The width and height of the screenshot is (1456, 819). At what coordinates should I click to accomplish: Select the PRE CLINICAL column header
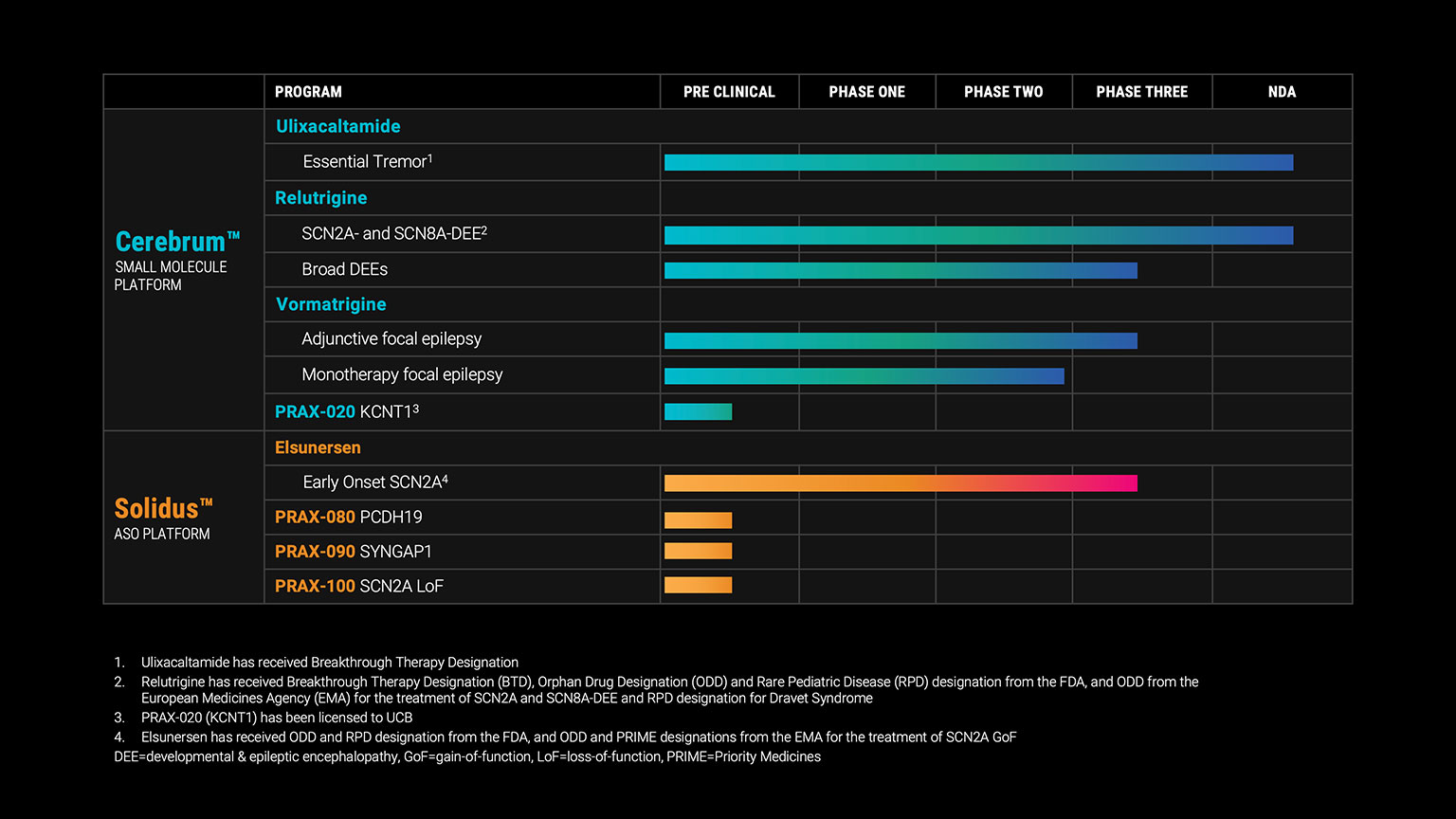tap(729, 92)
